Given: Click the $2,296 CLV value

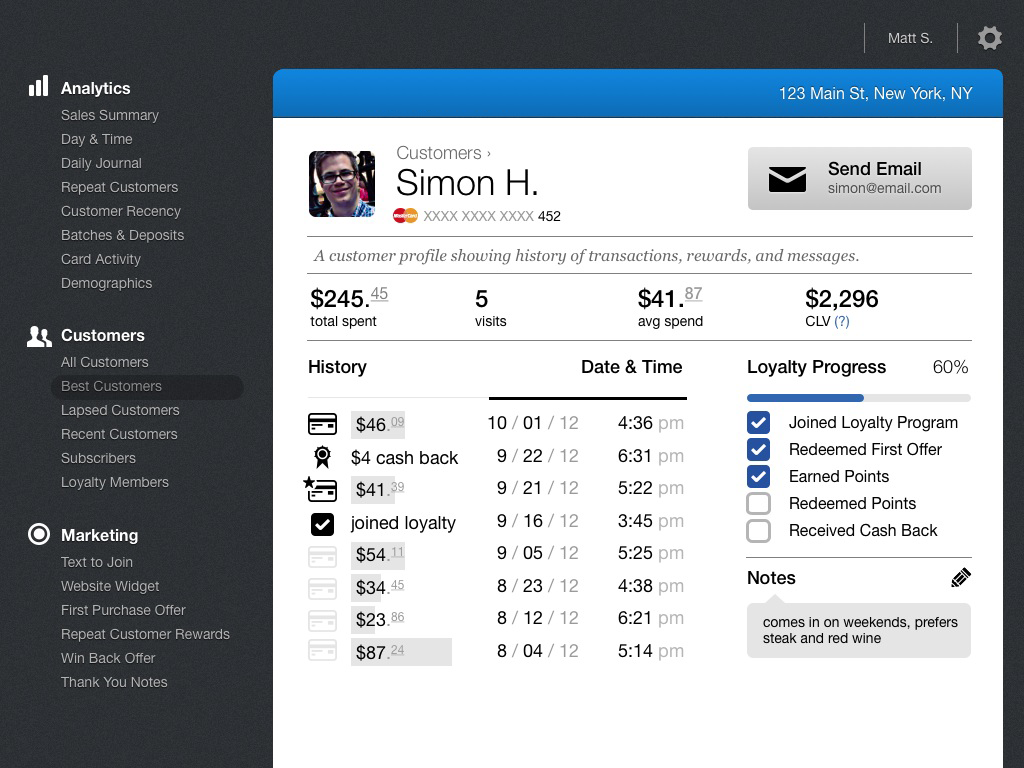Looking at the screenshot, I should [842, 299].
